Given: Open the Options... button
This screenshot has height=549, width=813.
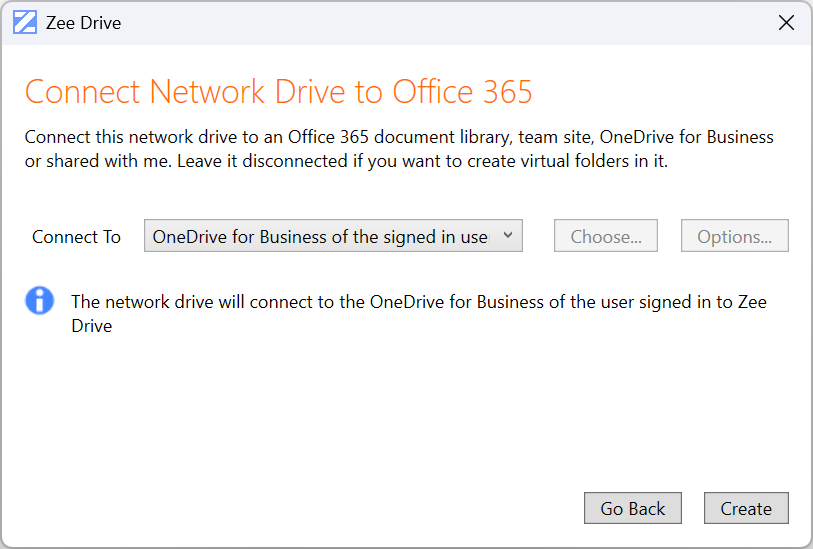Looking at the screenshot, I should click(734, 237).
